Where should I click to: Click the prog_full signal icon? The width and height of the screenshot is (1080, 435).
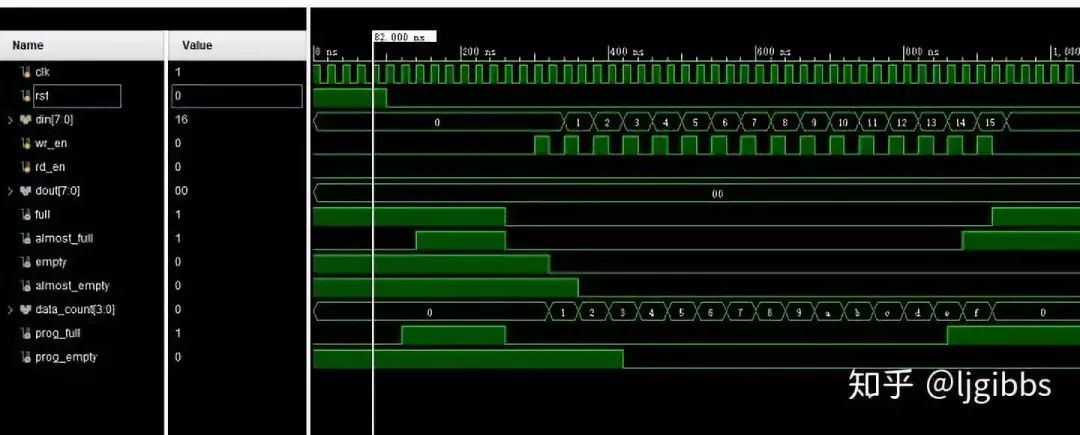click(26, 333)
